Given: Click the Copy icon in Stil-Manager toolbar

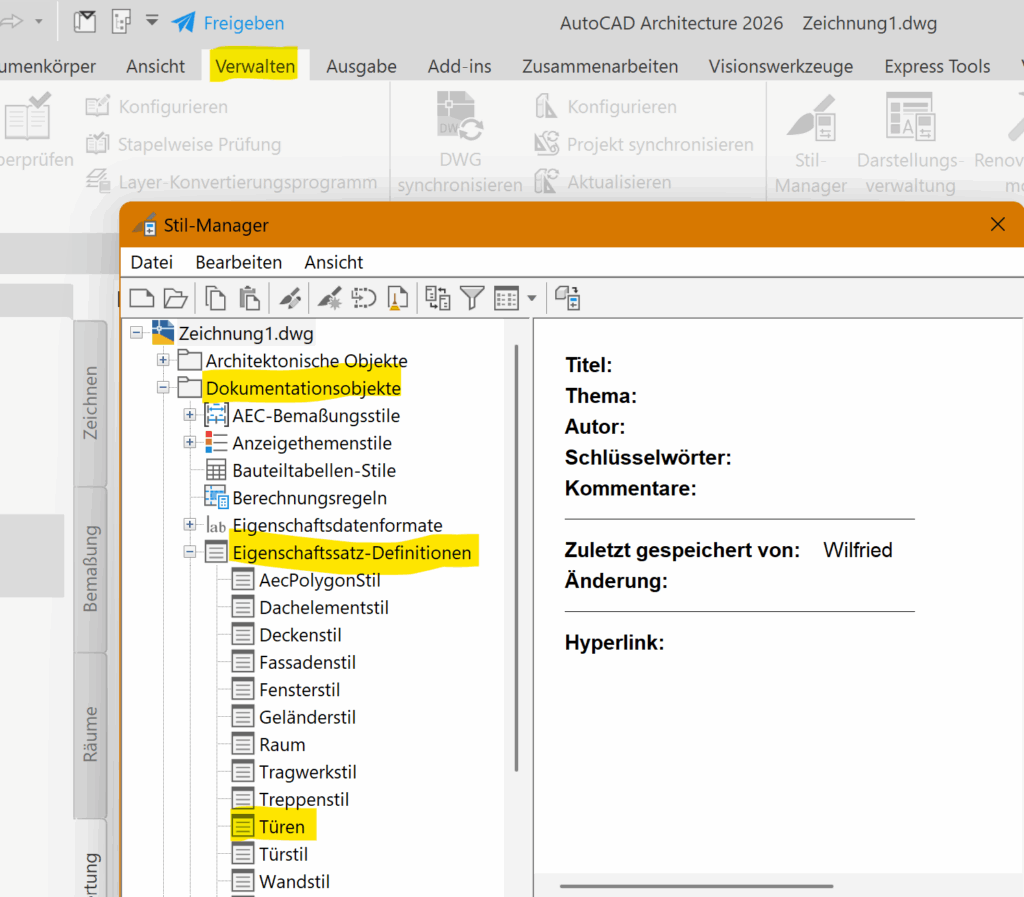Looking at the screenshot, I should click(216, 297).
